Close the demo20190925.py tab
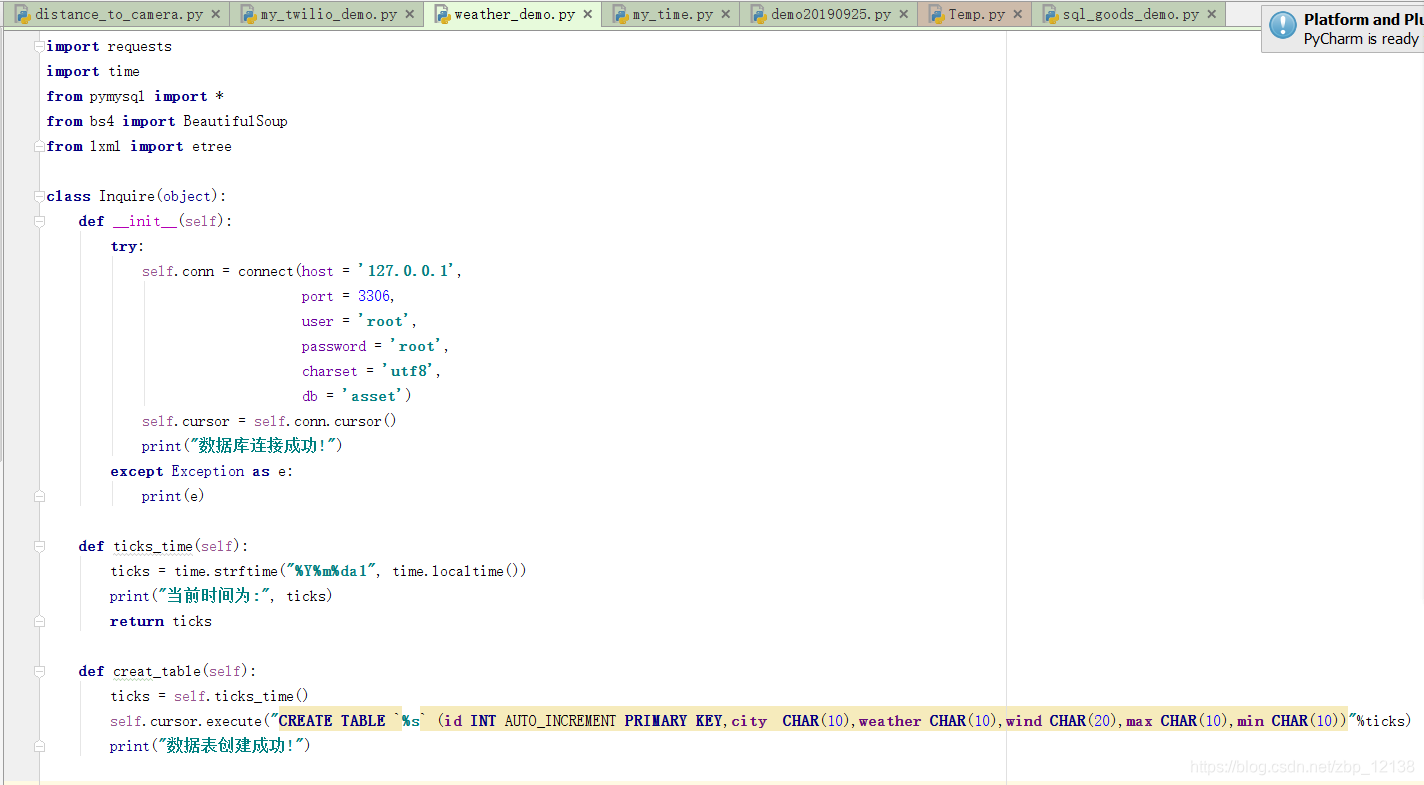The width and height of the screenshot is (1424, 785). (x=904, y=14)
